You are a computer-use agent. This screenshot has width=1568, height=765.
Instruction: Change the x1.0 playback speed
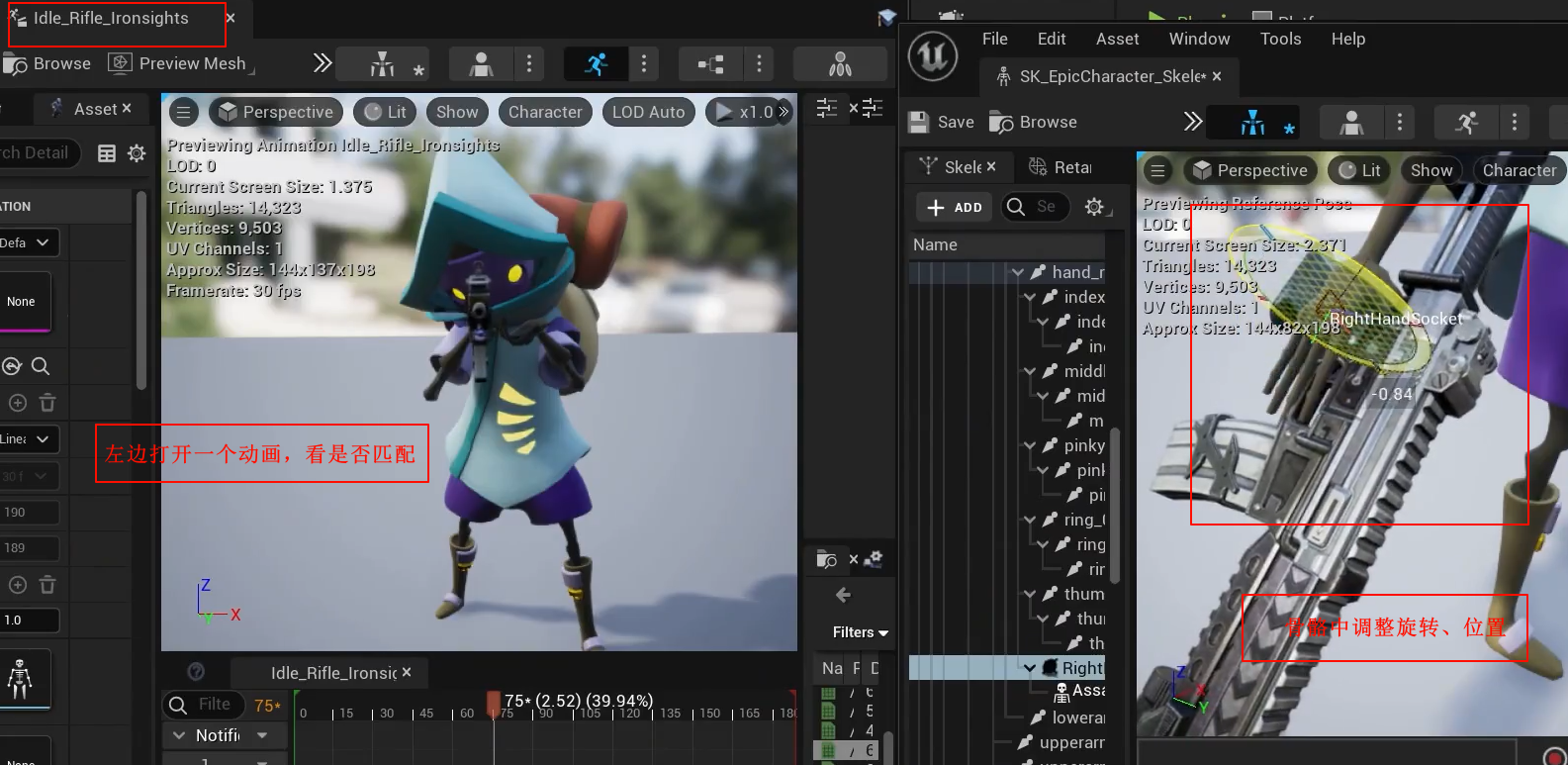coord(745,112)
